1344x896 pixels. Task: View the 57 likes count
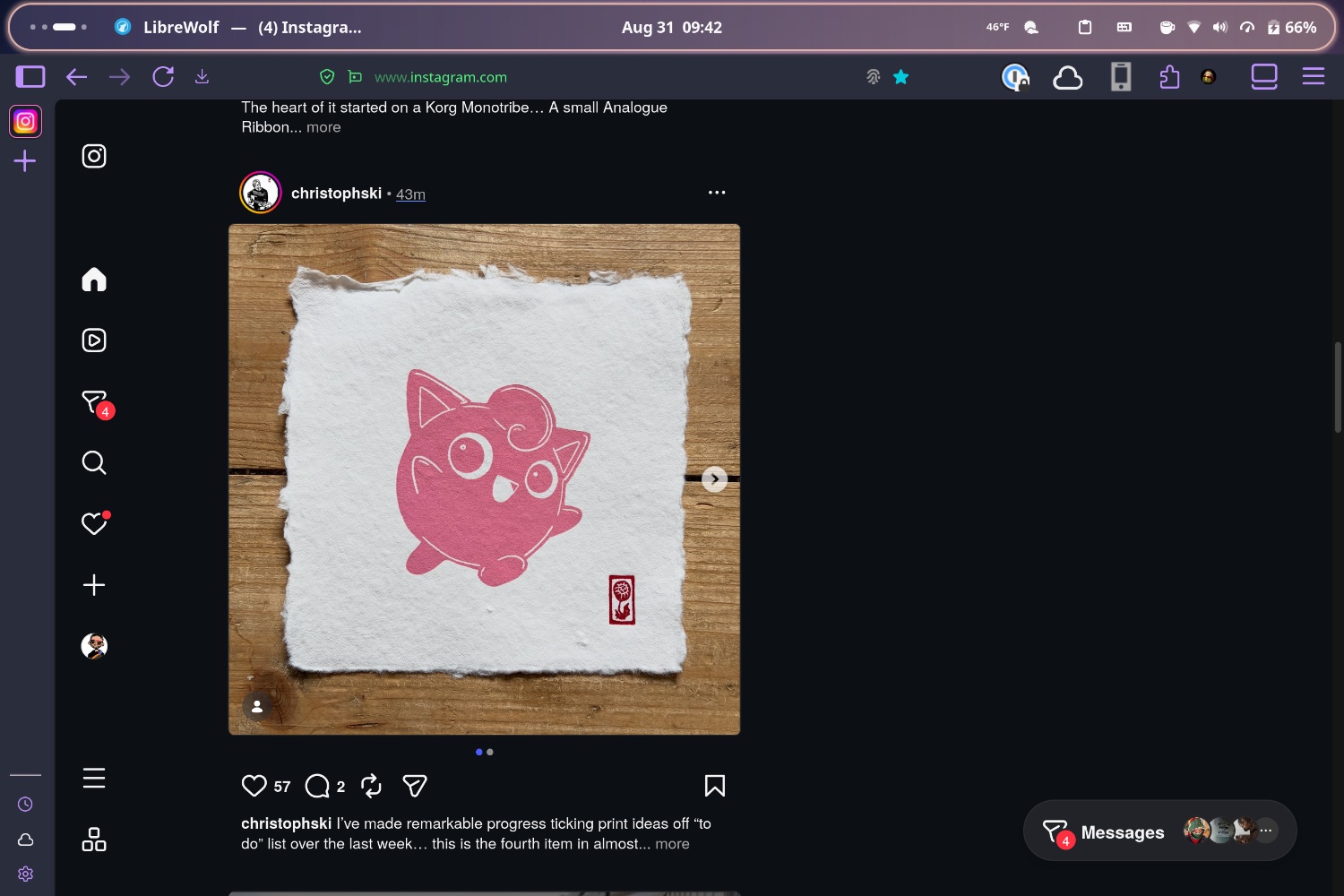(282, 787)
